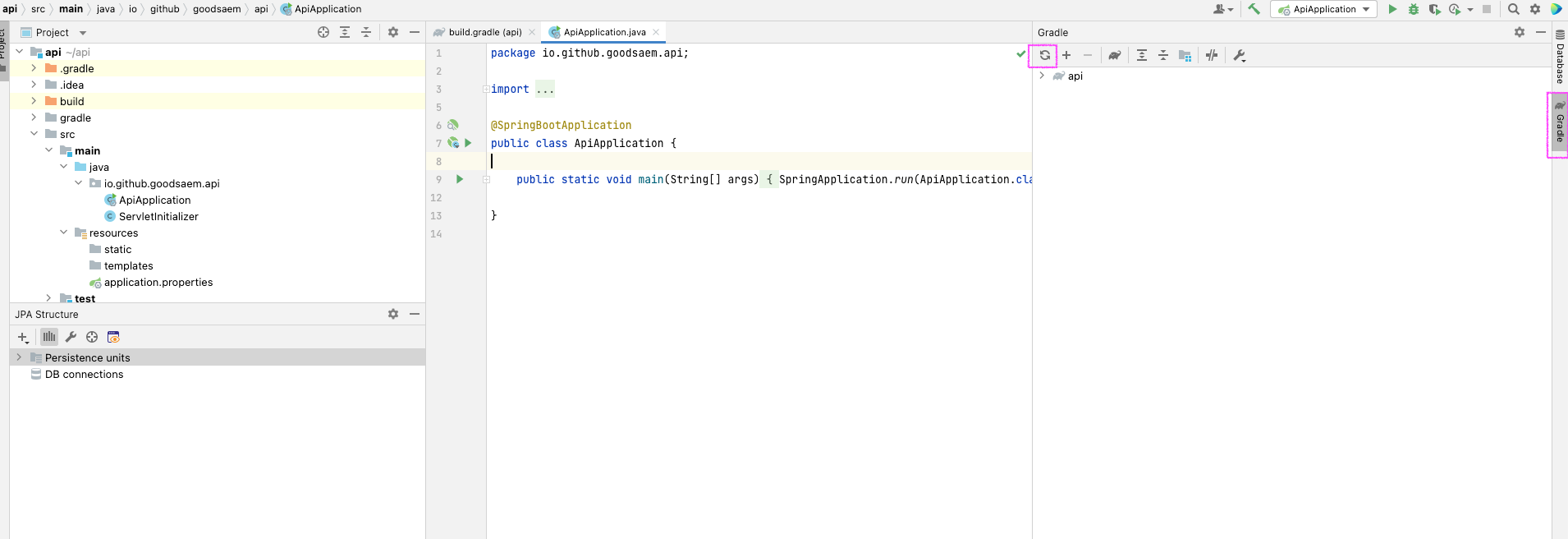Click the profiler run icon
Screen dimensions: 1568x539
1455,9
